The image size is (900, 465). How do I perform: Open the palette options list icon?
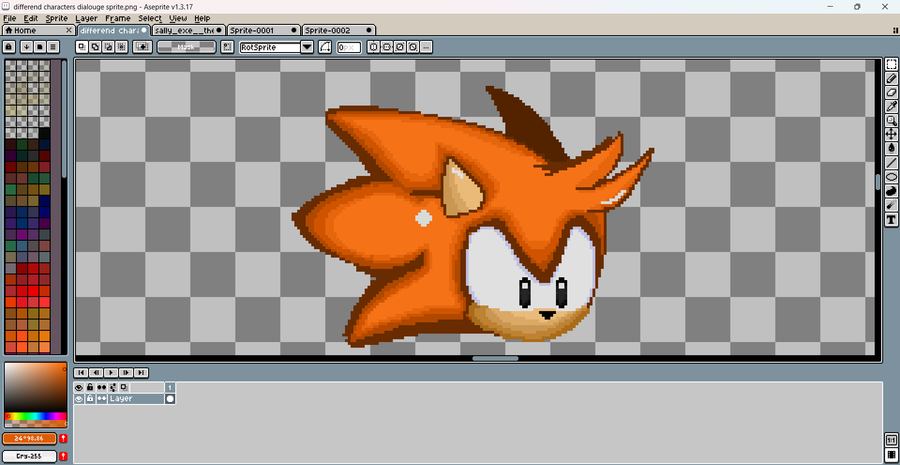(53, 47)
